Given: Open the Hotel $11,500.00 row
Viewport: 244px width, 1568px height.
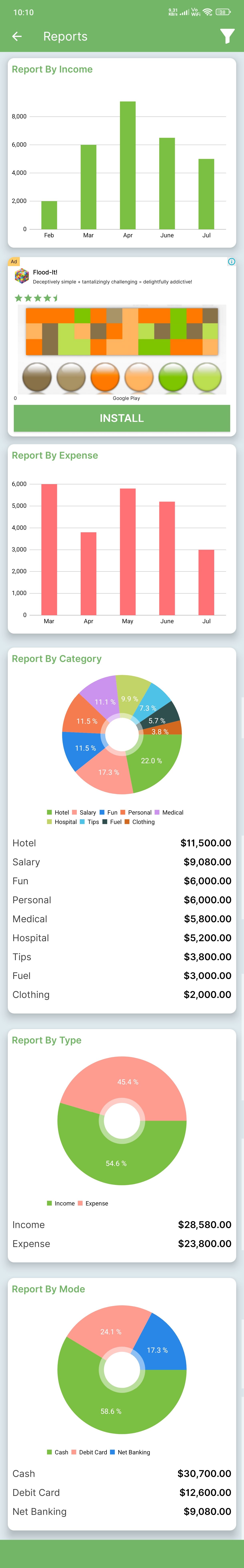Looking at the screenshot, I should point(122,843).
